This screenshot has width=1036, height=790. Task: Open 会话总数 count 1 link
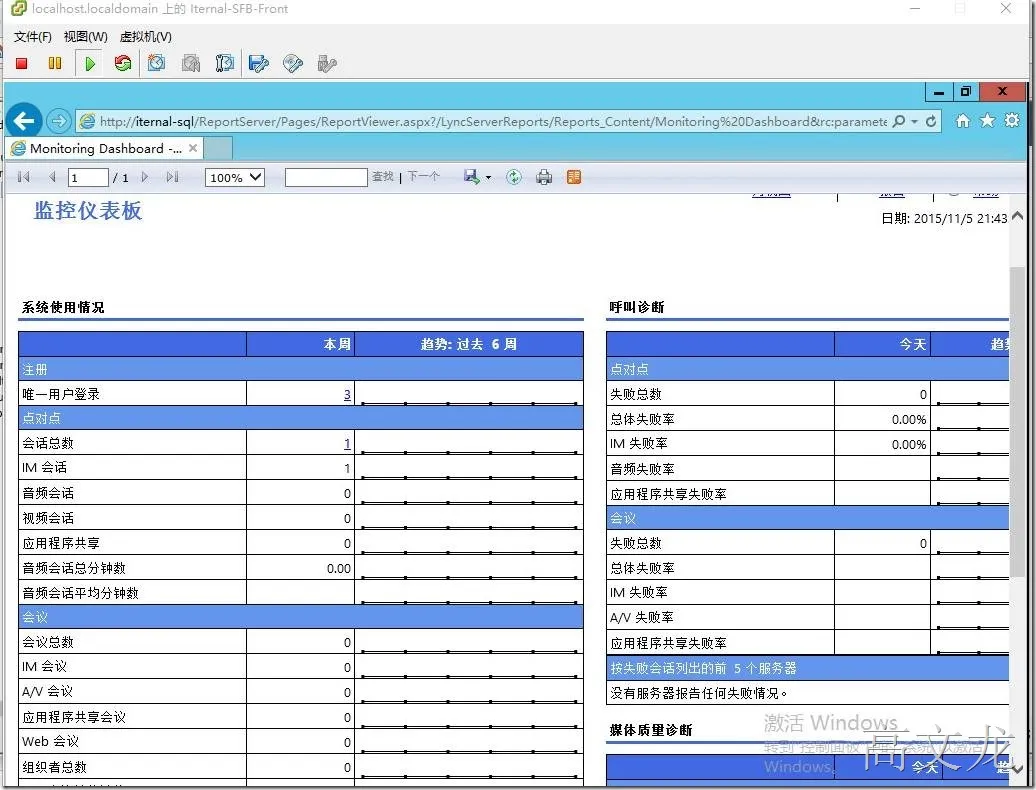(348, 444)
